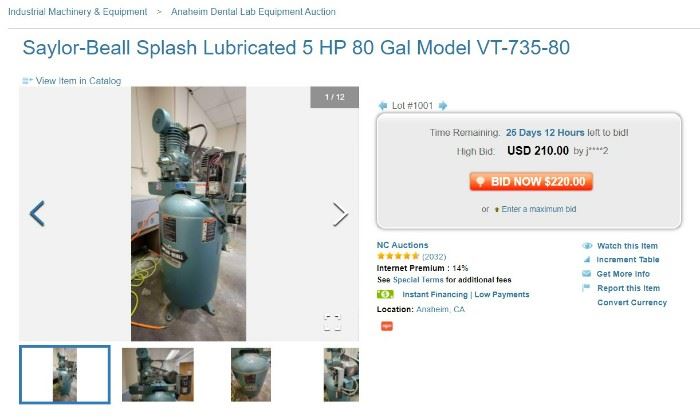
Task: Click the red sign icon under Location
Action: (387, 326)
